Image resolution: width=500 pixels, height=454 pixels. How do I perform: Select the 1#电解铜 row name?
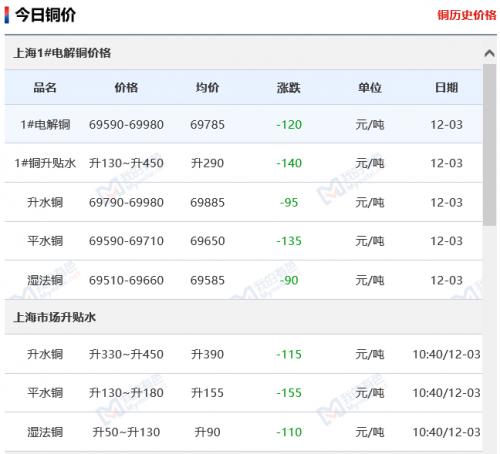click(45, 125)
